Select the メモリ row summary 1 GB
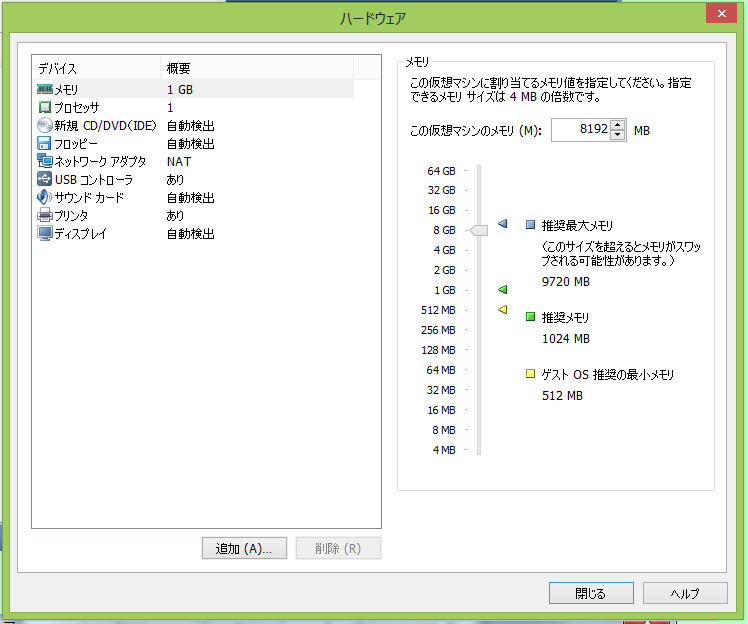Image resolution: width=748 pixels, height=624 pixels. click(180, 90)
